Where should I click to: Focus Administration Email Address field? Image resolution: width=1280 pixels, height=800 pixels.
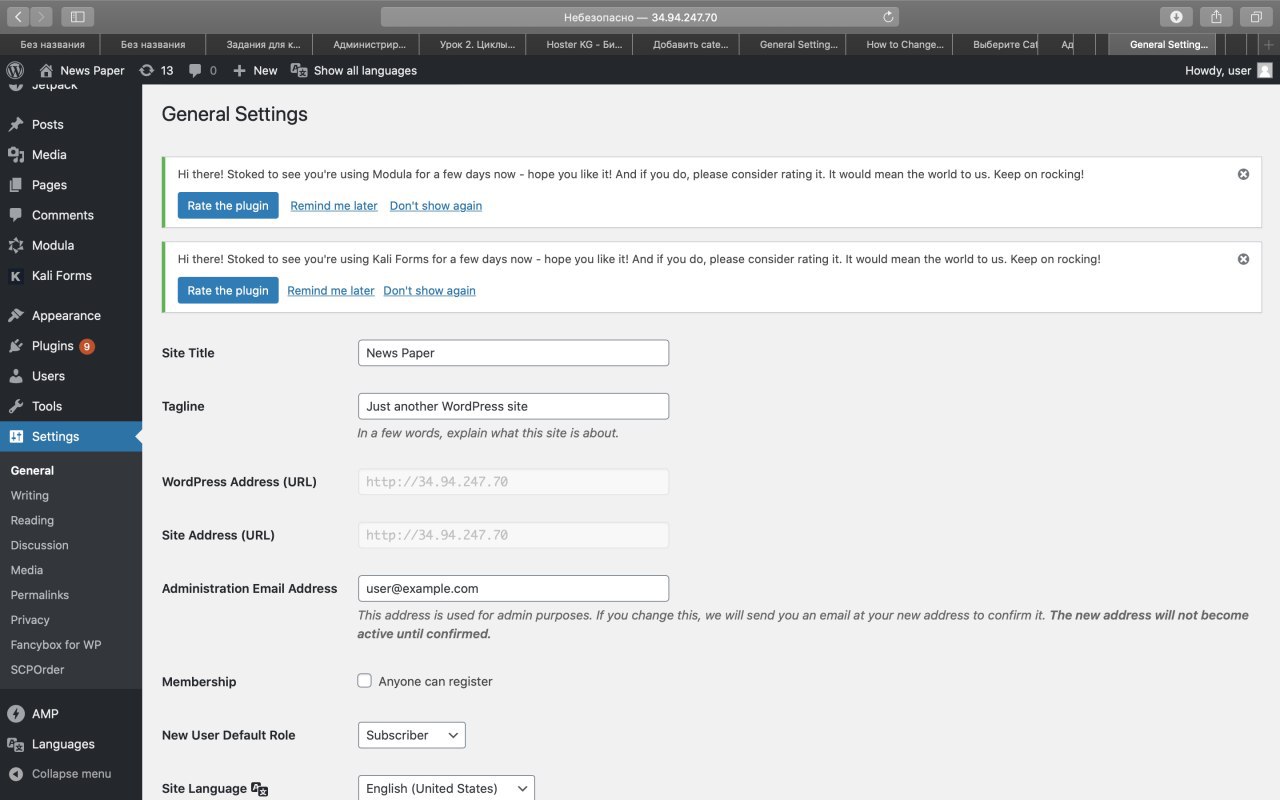tap(513, 588)
